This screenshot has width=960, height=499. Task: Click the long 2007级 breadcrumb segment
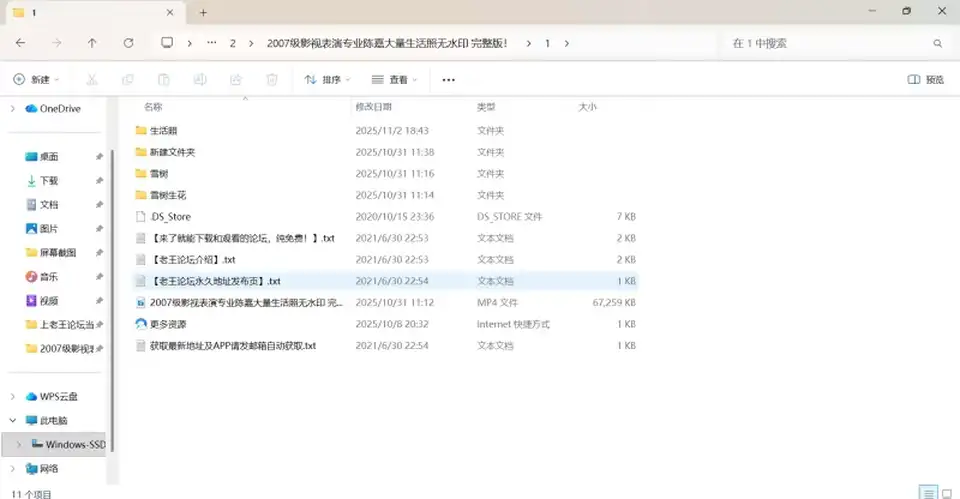coord(387,43)
